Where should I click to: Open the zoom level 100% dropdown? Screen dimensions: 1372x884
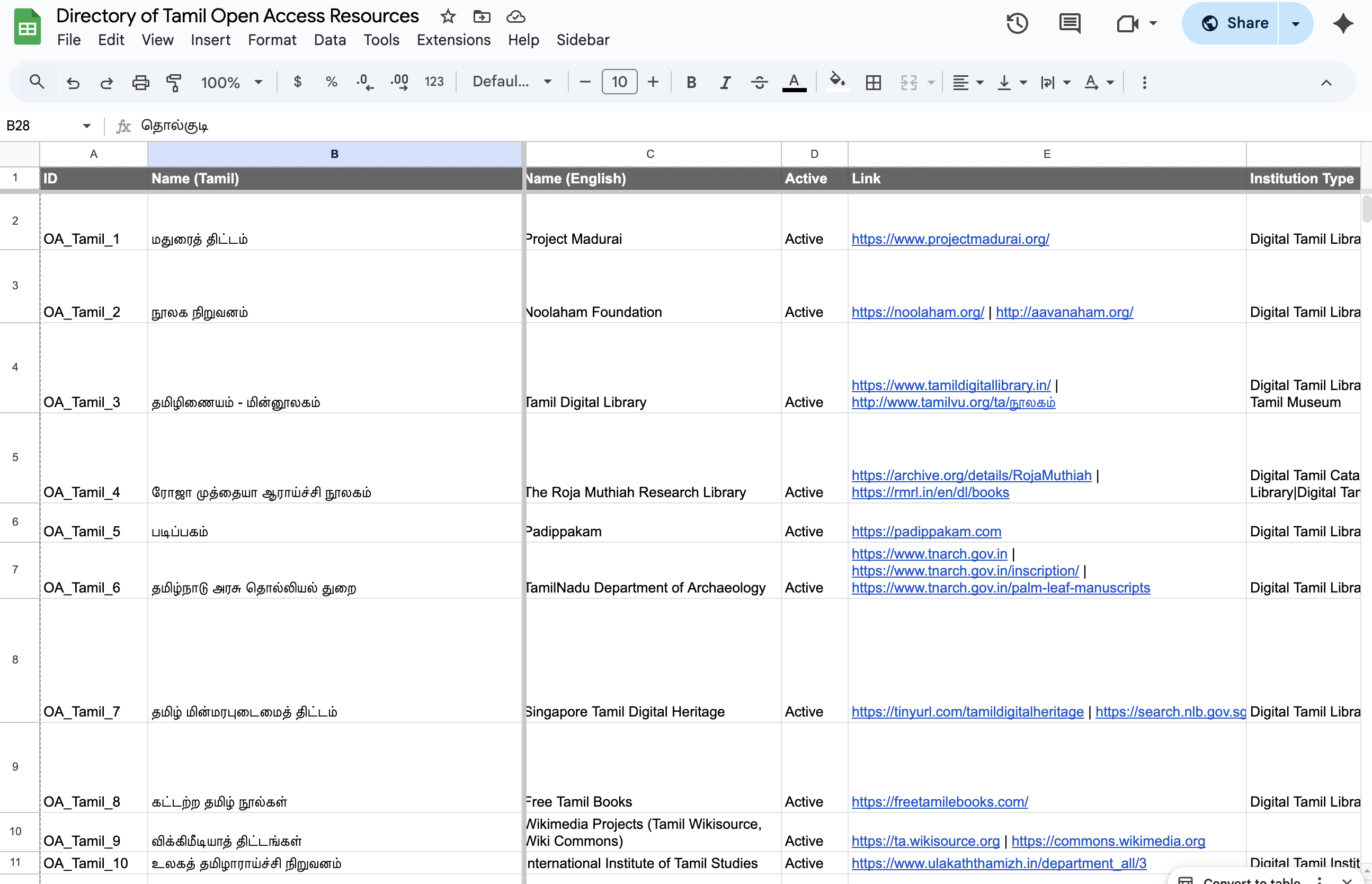click(231, 82)
